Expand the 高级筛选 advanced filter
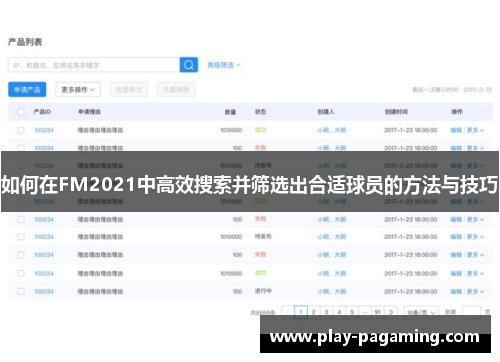500x362 pixels. click(224, 65)
